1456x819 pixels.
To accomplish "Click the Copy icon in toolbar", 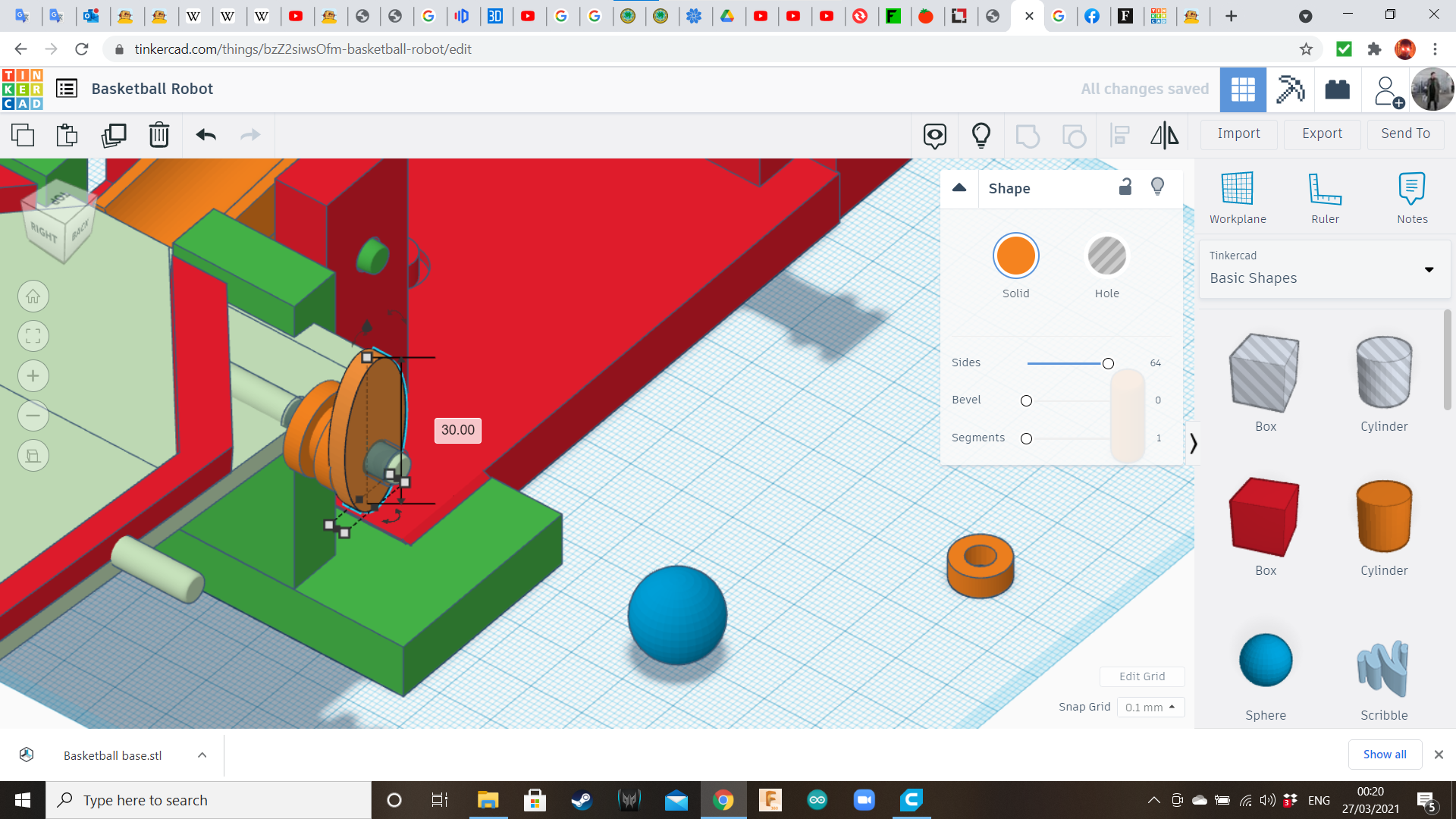I will click(23, 135).
